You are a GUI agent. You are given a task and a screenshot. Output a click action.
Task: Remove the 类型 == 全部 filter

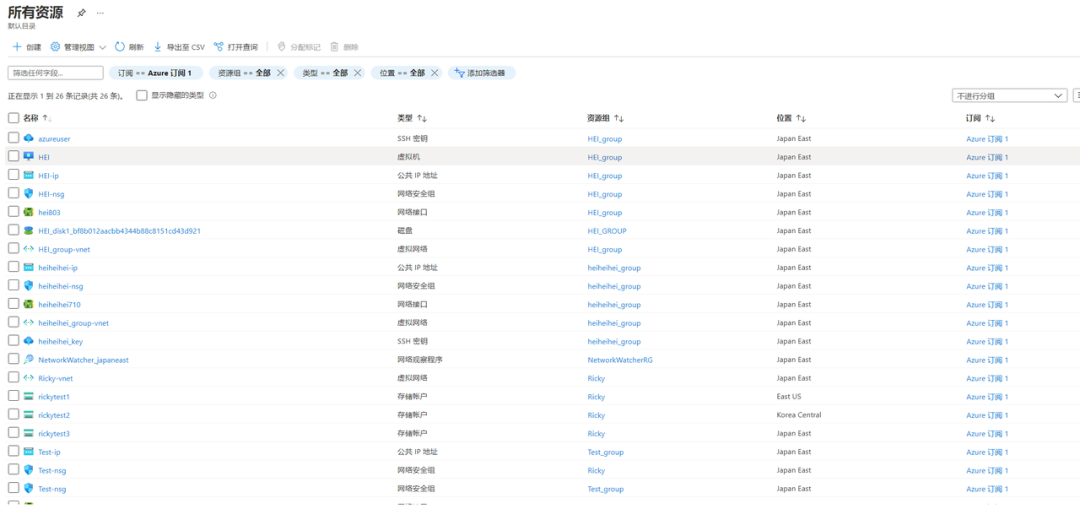357,72
